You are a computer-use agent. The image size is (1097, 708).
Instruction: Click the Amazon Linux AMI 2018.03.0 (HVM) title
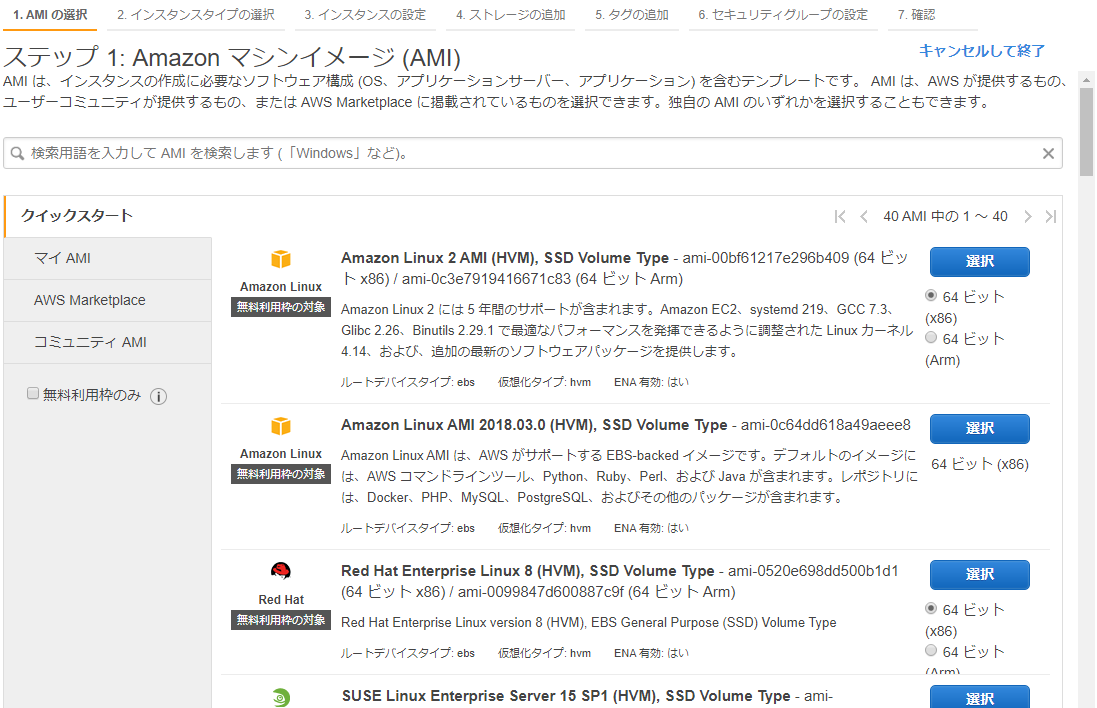tap(534, 425)
